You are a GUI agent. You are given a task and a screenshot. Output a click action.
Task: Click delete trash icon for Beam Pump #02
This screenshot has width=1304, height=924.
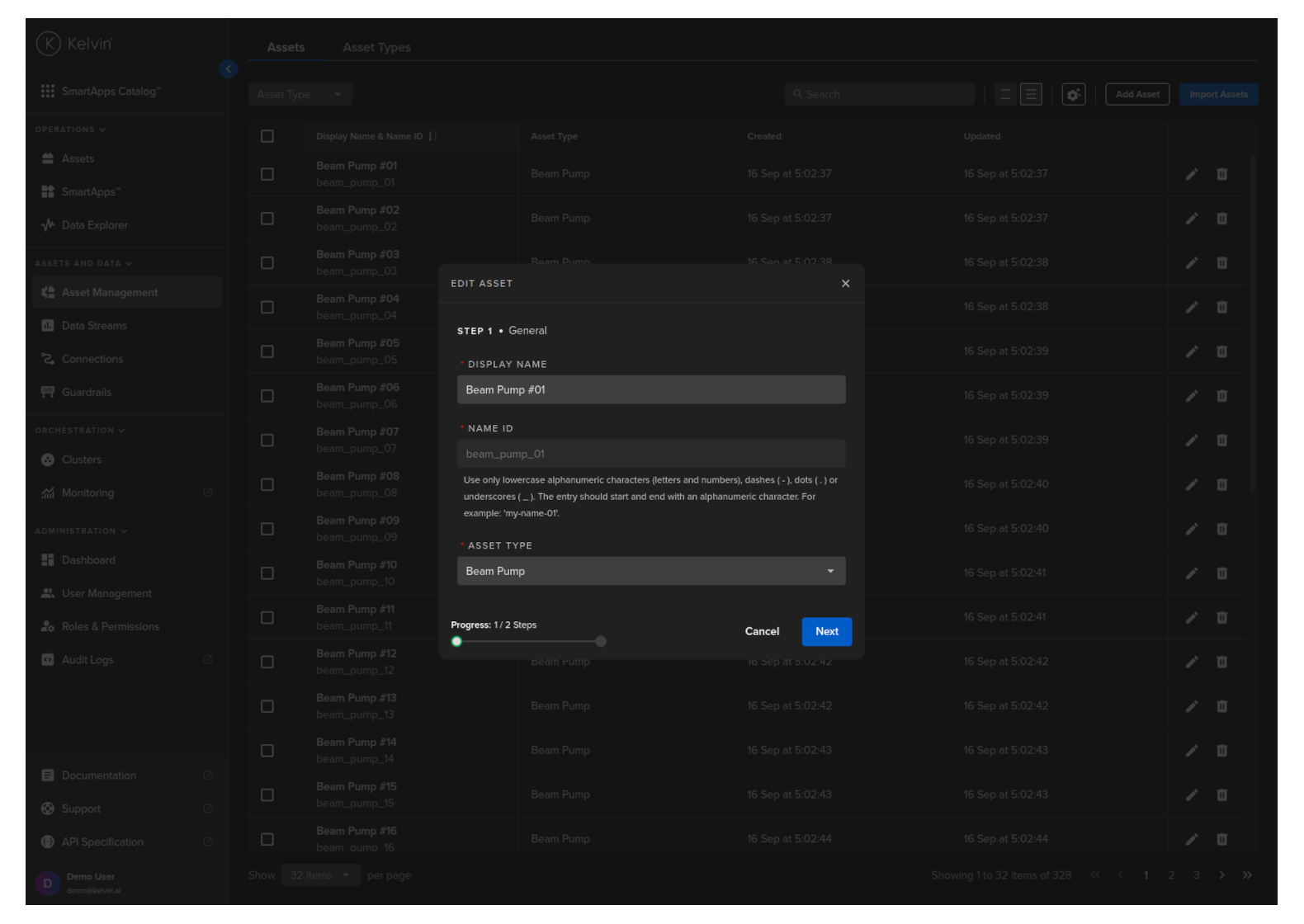tap(1221, 219)
